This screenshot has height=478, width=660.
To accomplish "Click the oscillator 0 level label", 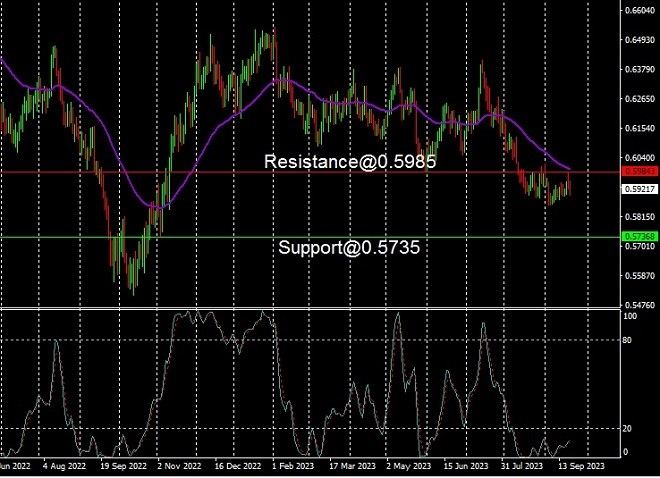I will pos(625,452).
